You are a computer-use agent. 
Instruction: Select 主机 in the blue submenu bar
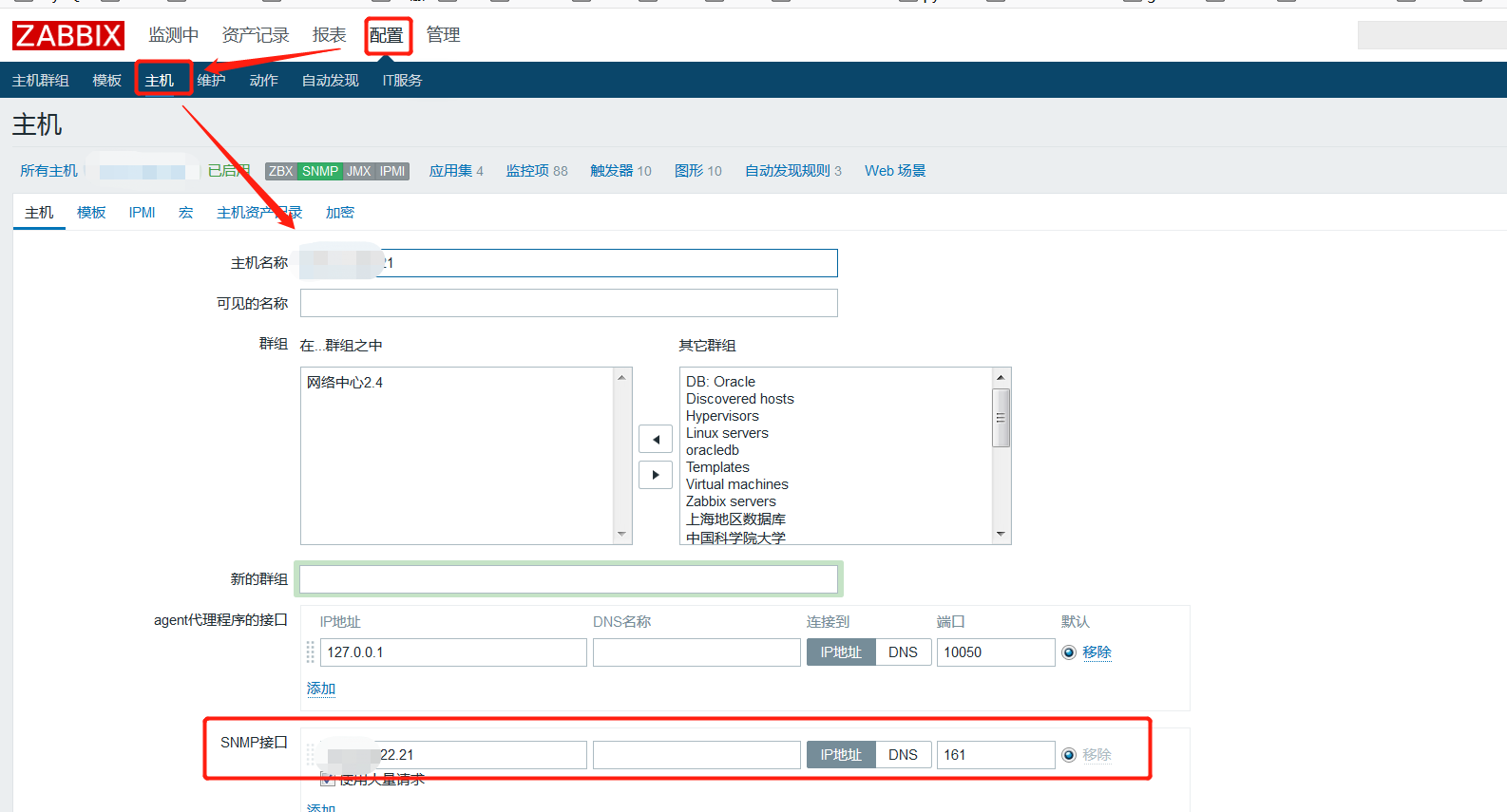point(159,81)
